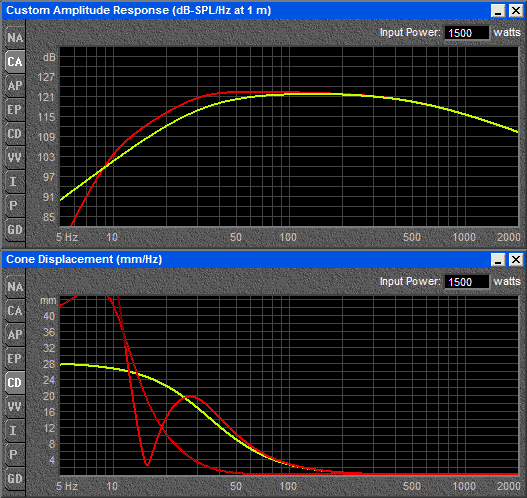Open AP graph in Cone Displacement window
Screen dimensions: 527x498
pos(15,335)
